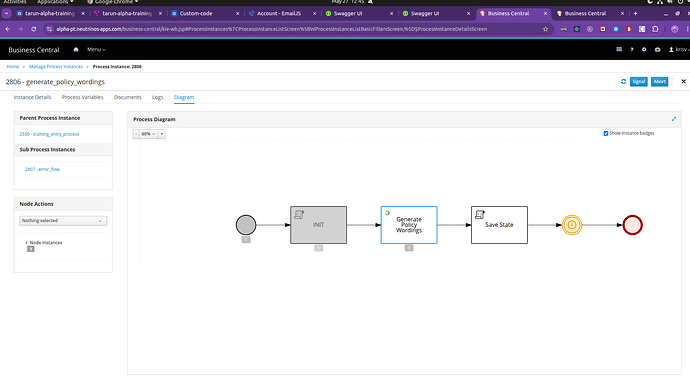This screenshot has height=388, width=690.
Task: Click instance badge under INIT node
Action: (319, 248)
